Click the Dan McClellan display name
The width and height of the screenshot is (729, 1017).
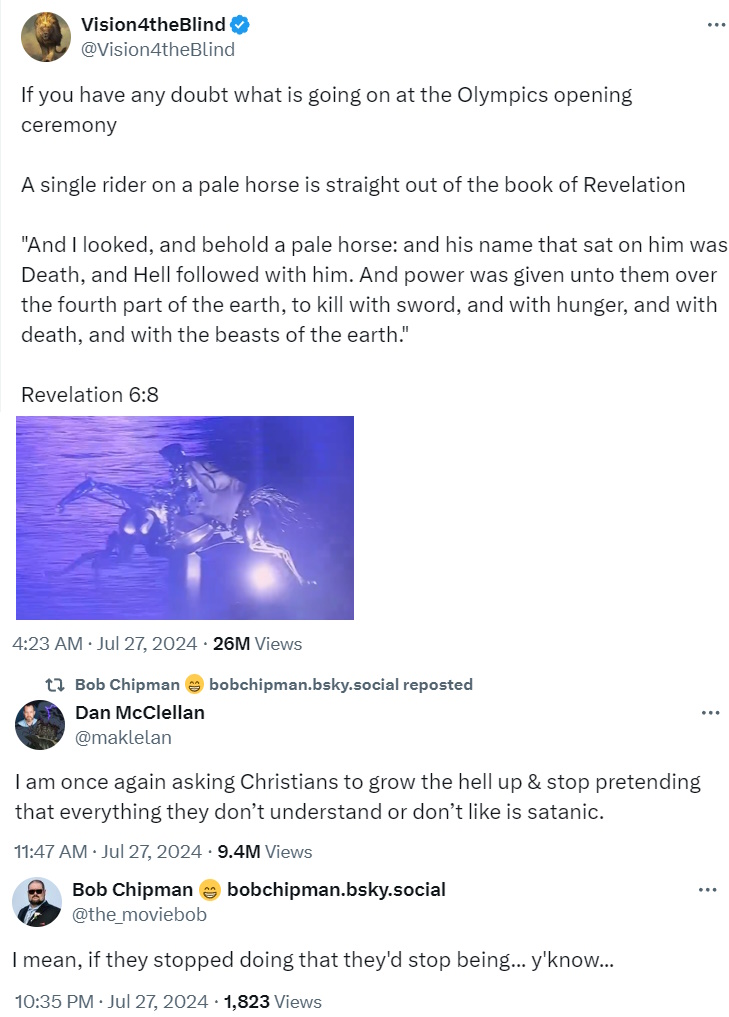[140, 713]
